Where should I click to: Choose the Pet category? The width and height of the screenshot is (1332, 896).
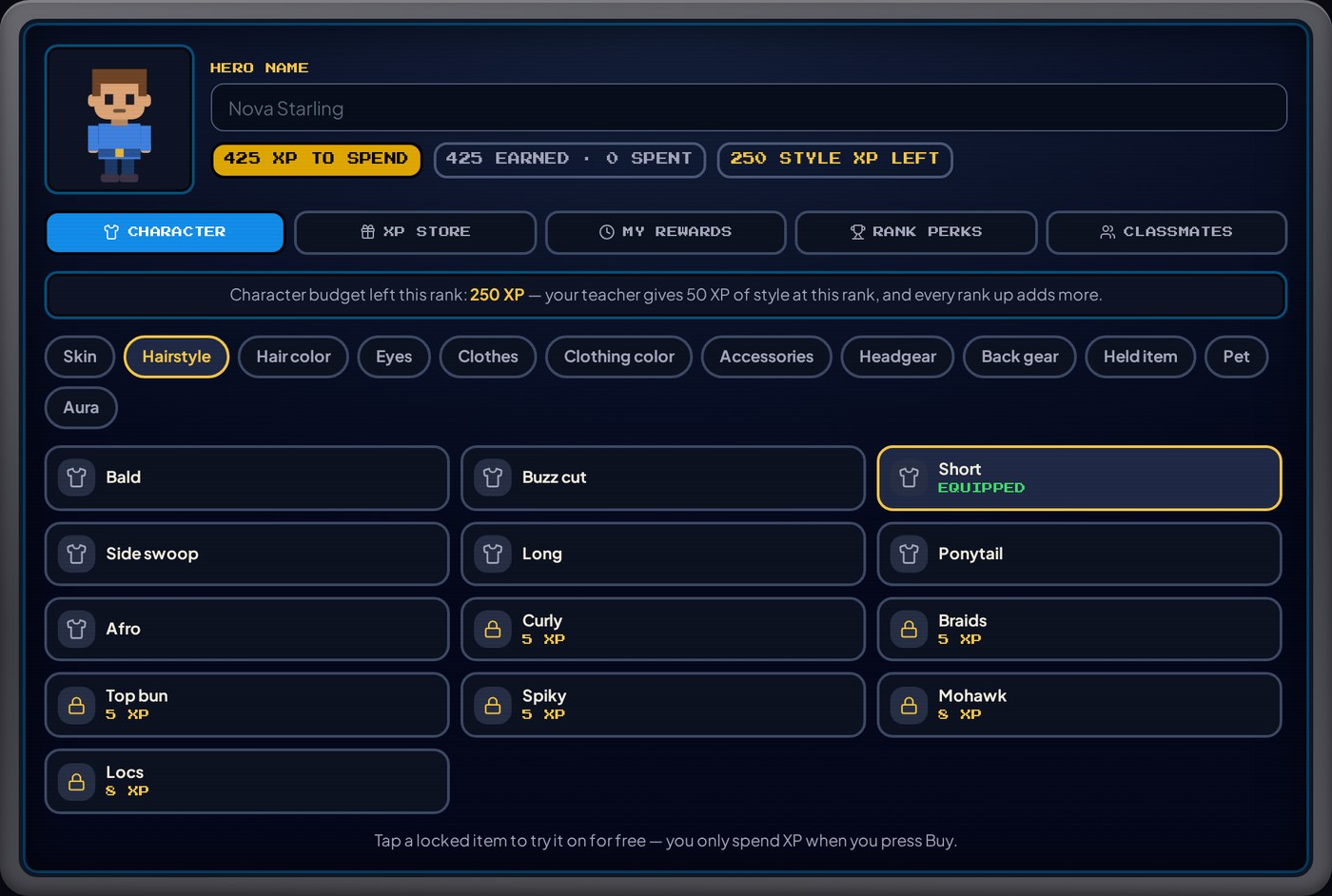[x=1237, y=357]
